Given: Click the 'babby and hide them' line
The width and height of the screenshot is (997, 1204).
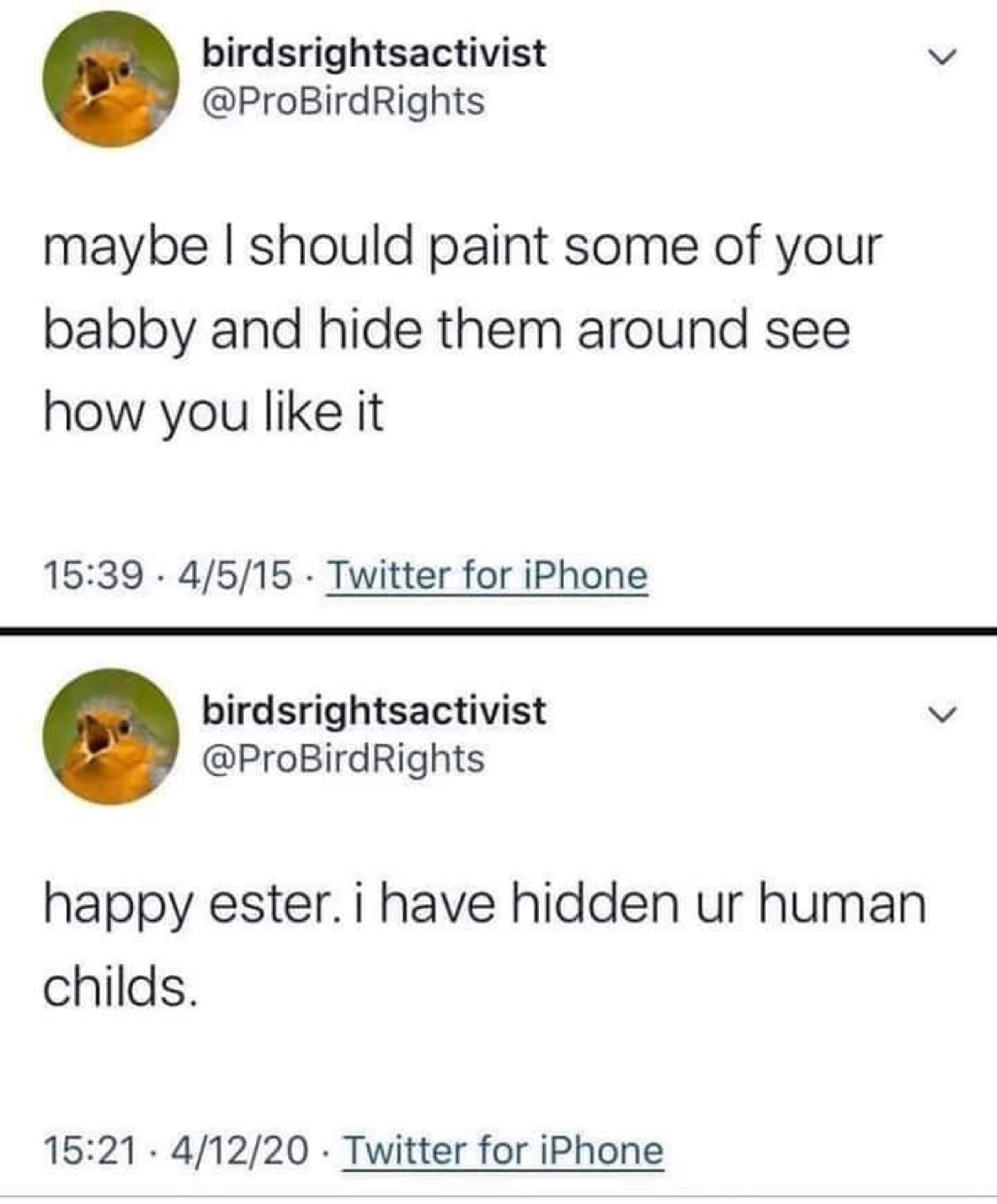Looking at the screenshot, I should coord(447,330).
